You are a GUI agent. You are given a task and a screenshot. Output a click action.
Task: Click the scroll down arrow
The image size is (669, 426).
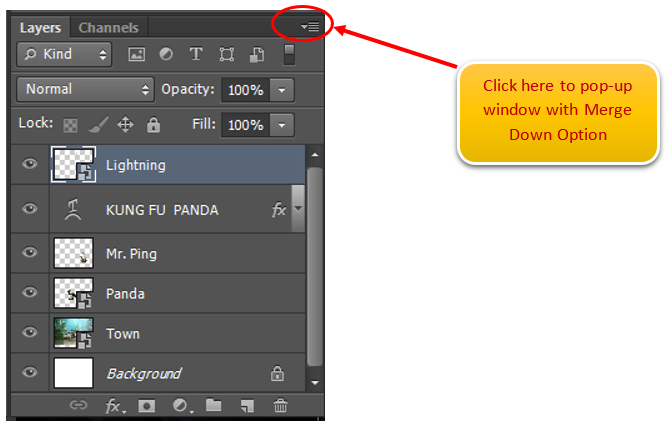[x=315, y=382]
